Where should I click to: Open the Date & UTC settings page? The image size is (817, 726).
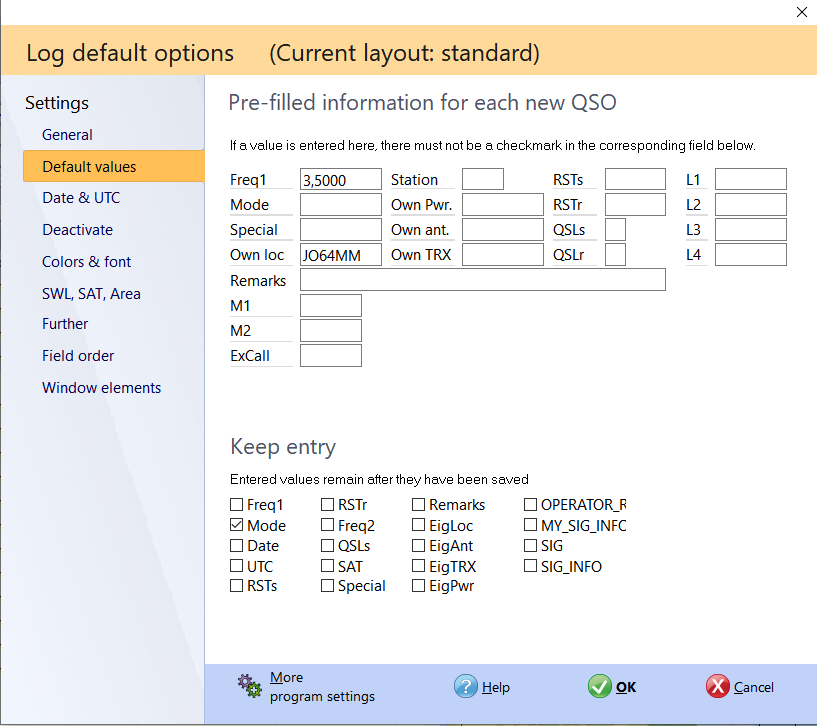[81, 198]
